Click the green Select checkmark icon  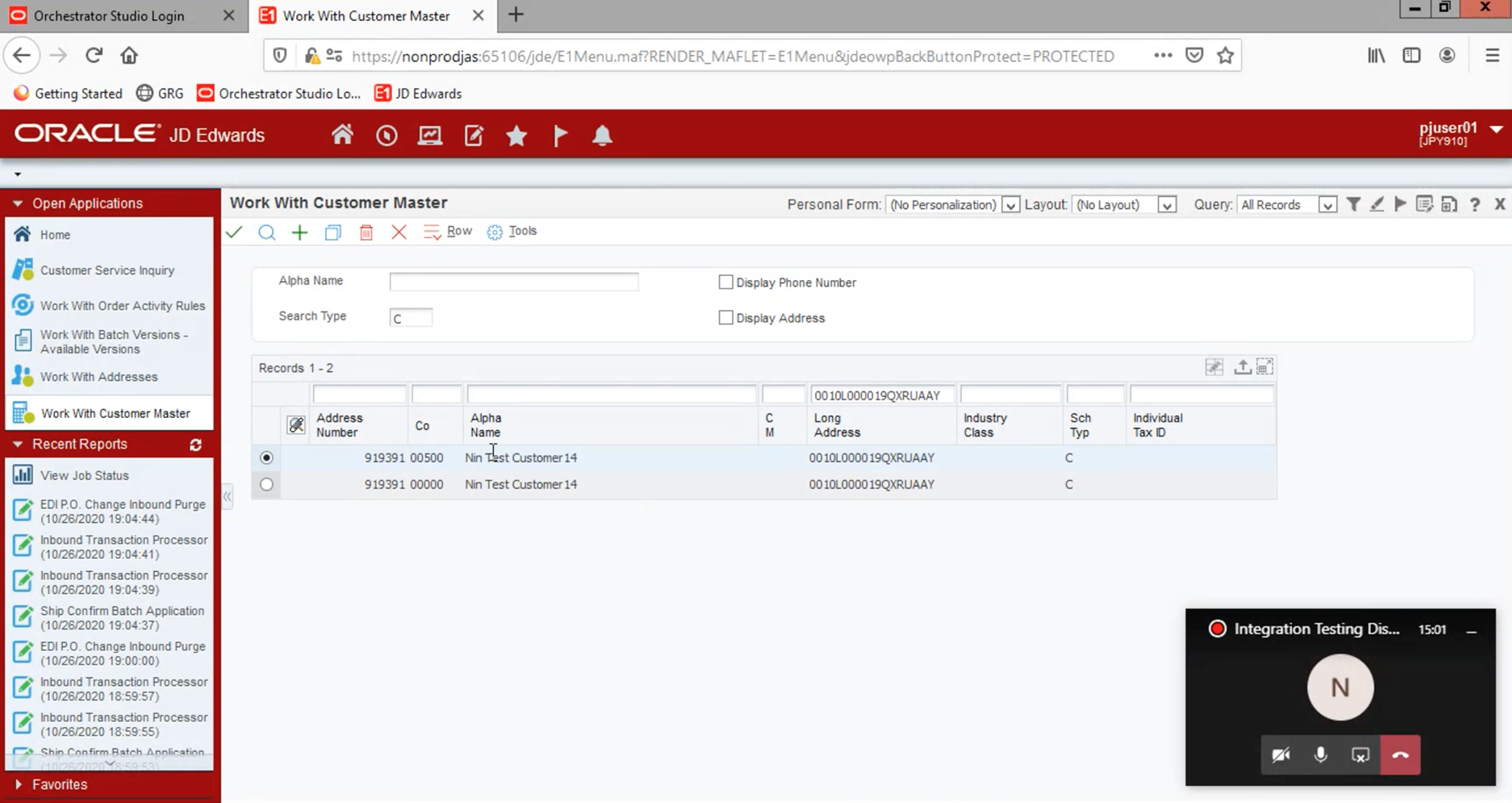pos(234,232)
